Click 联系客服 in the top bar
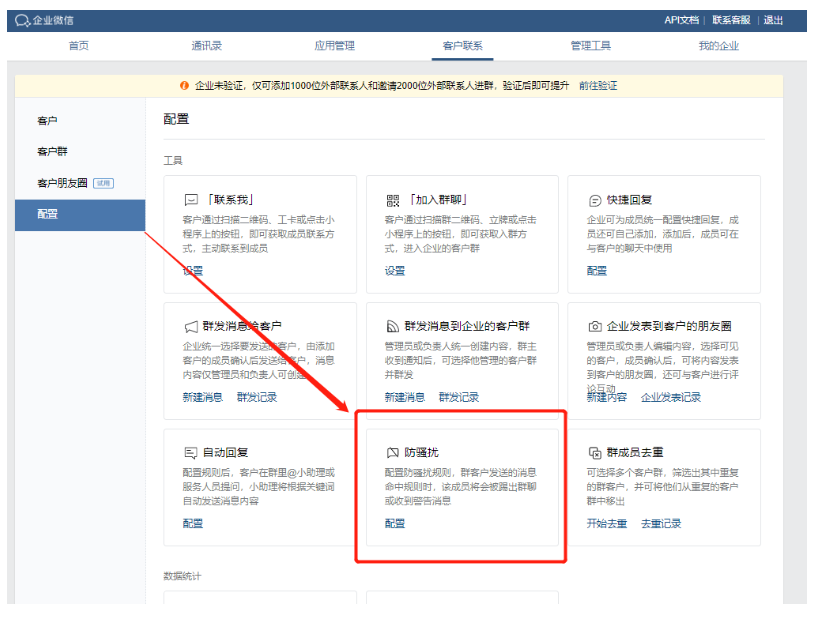Screen dimensions: 818x618 tap(731, 20)
